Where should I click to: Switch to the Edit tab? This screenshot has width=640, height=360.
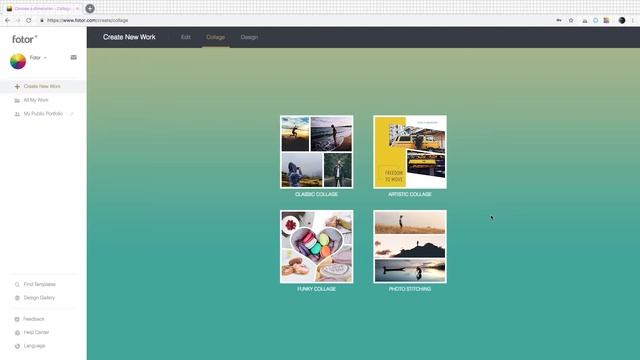[186, 37]
